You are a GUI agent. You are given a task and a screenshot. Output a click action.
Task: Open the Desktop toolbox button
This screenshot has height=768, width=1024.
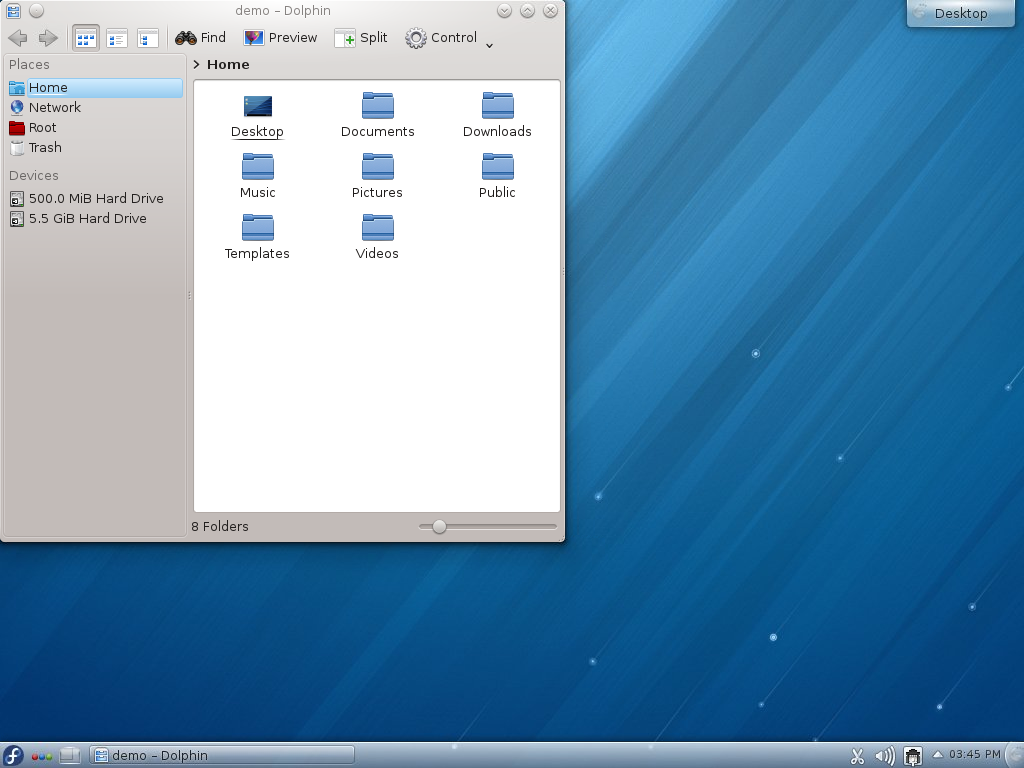[x=961, y=13]
